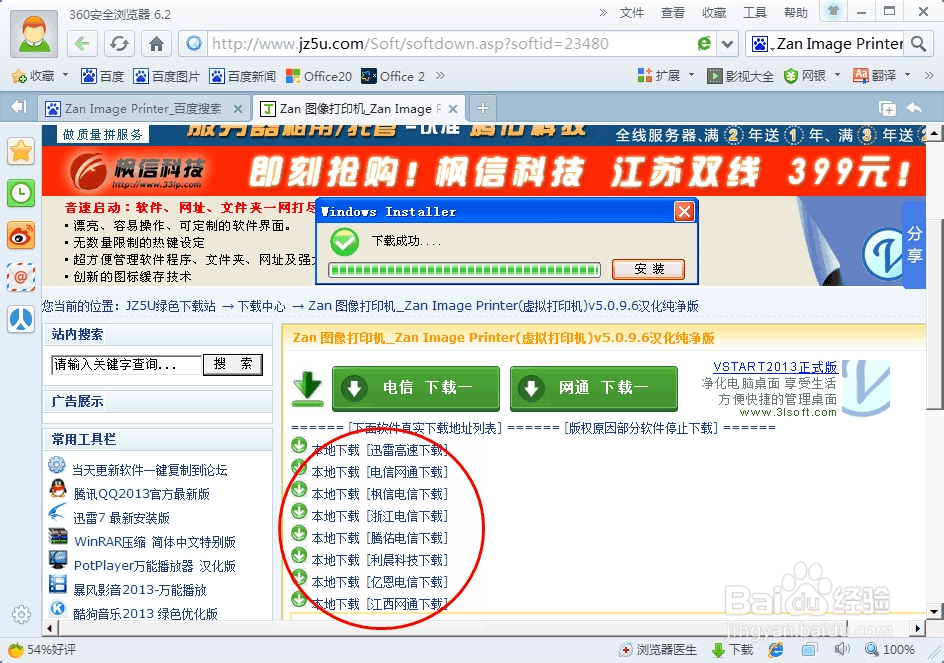
Task: Open a new tab with plus button
Action: [x=482, y=108]
